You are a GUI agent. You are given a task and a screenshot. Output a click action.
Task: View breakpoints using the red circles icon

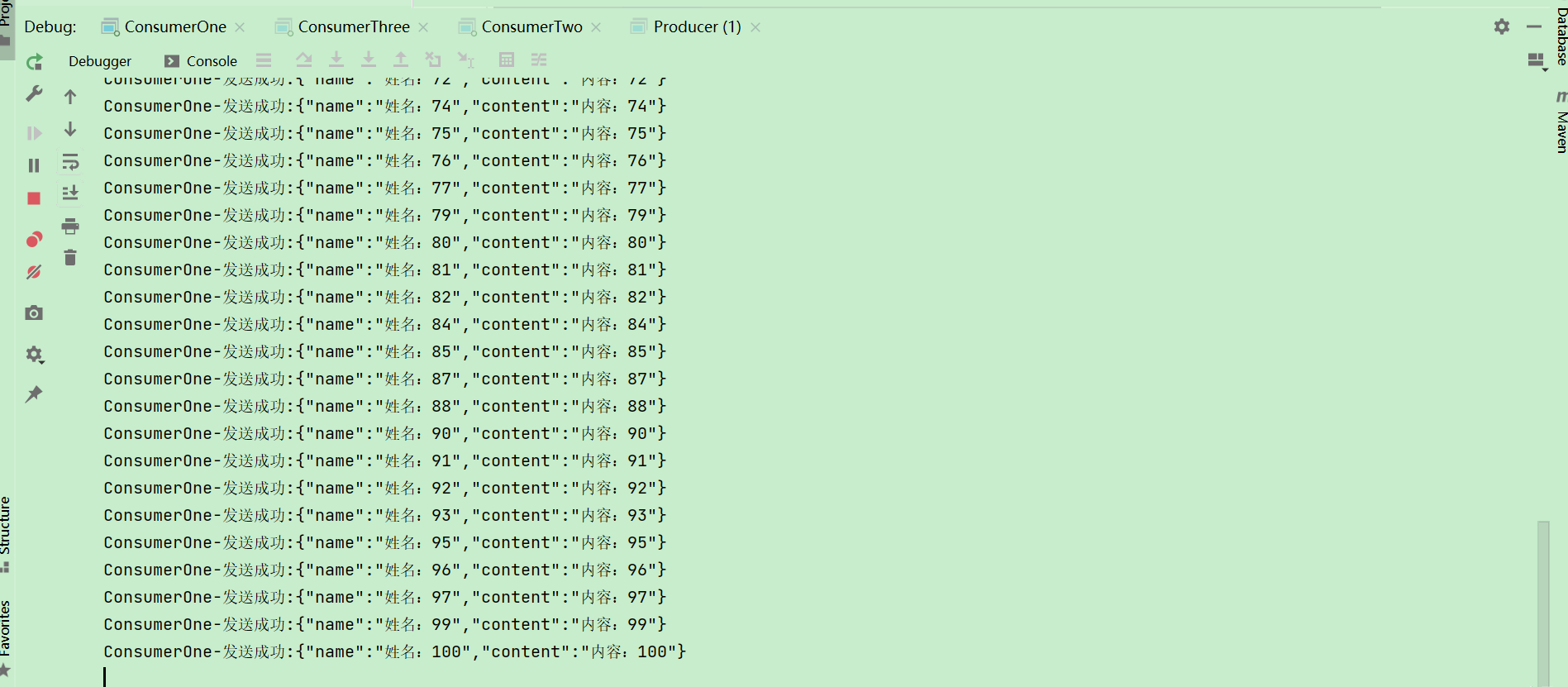34,240
